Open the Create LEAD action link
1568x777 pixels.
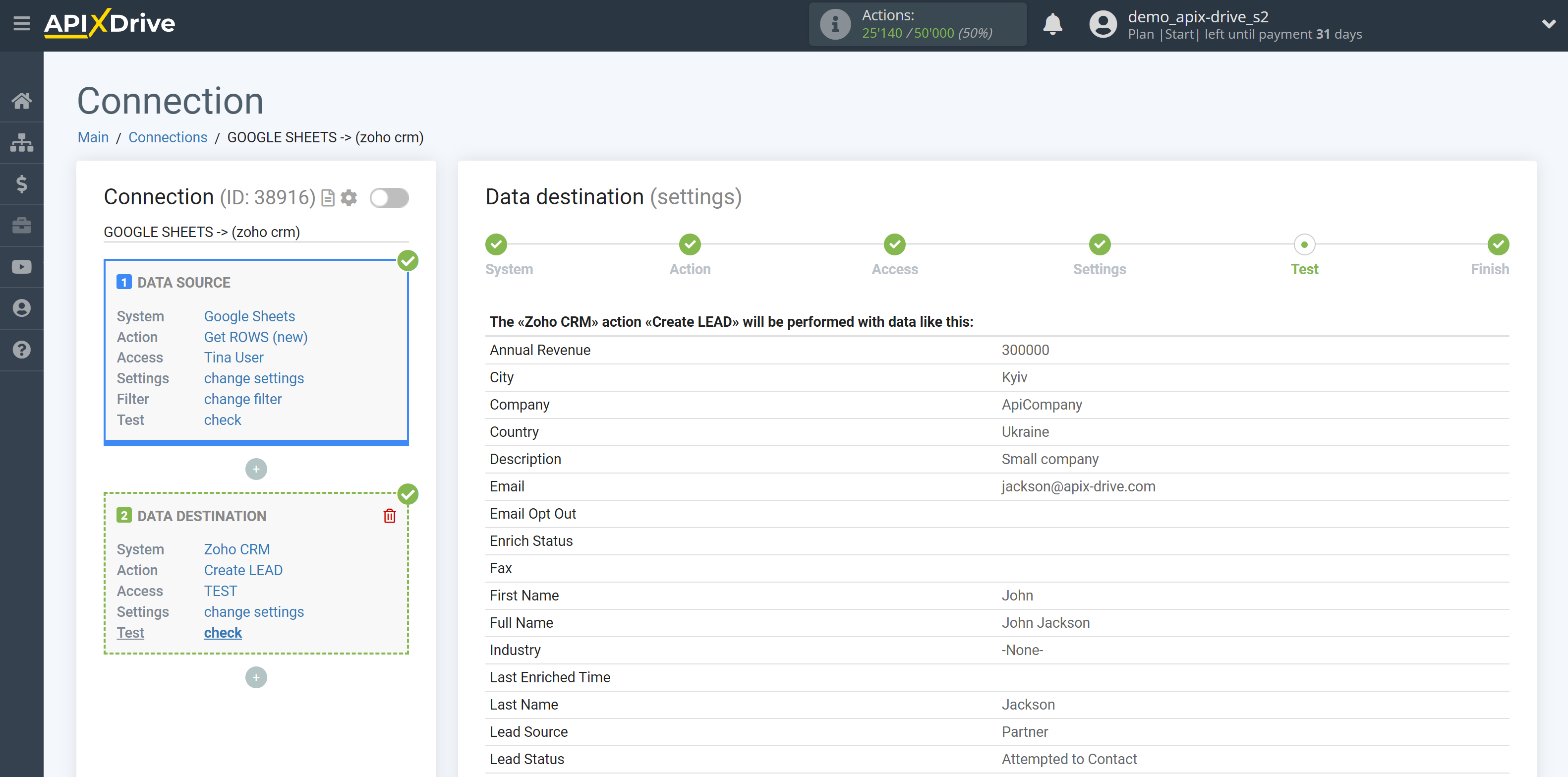click(243, 570)
